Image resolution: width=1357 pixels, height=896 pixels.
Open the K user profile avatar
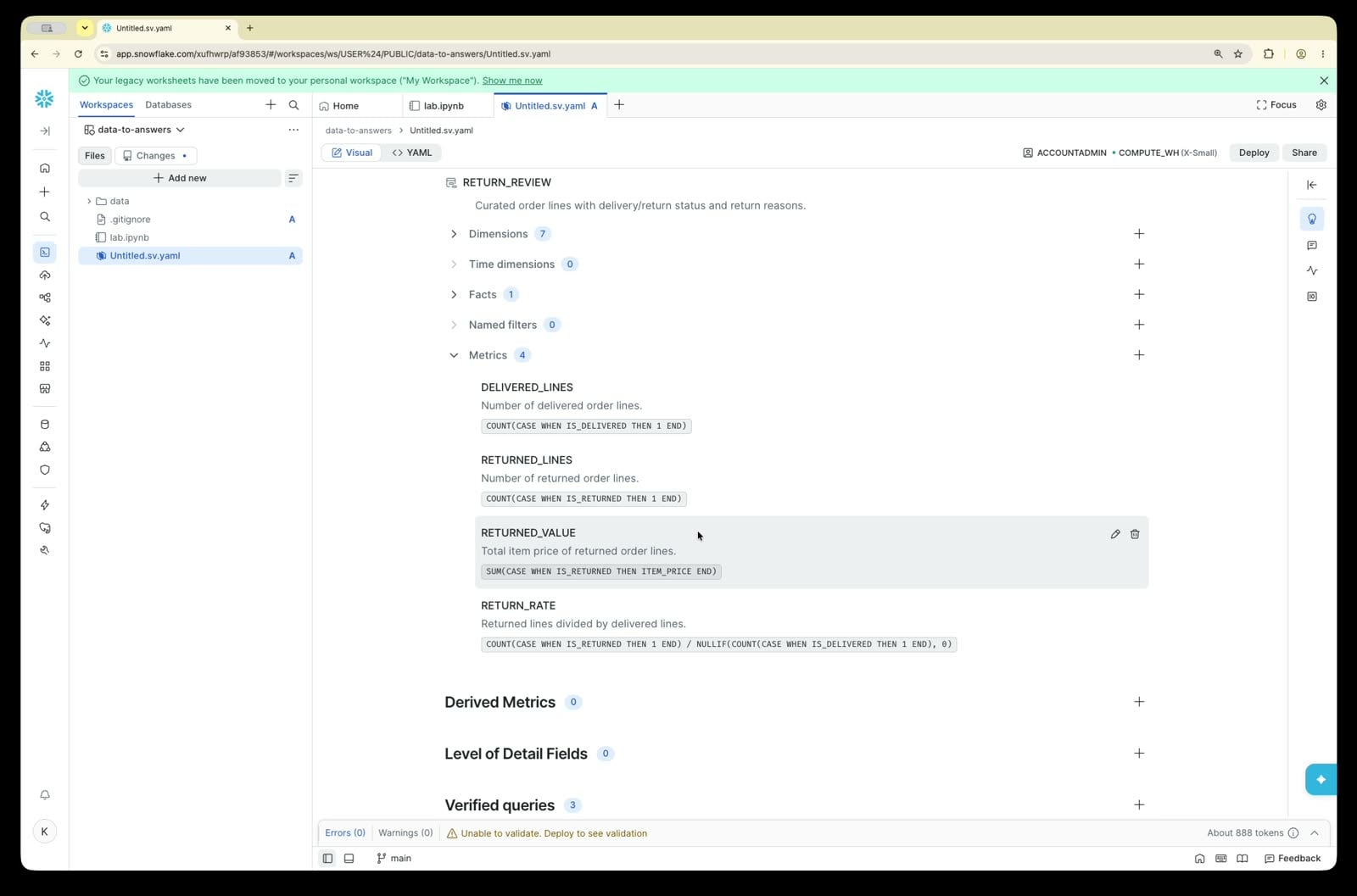point(45,832)
